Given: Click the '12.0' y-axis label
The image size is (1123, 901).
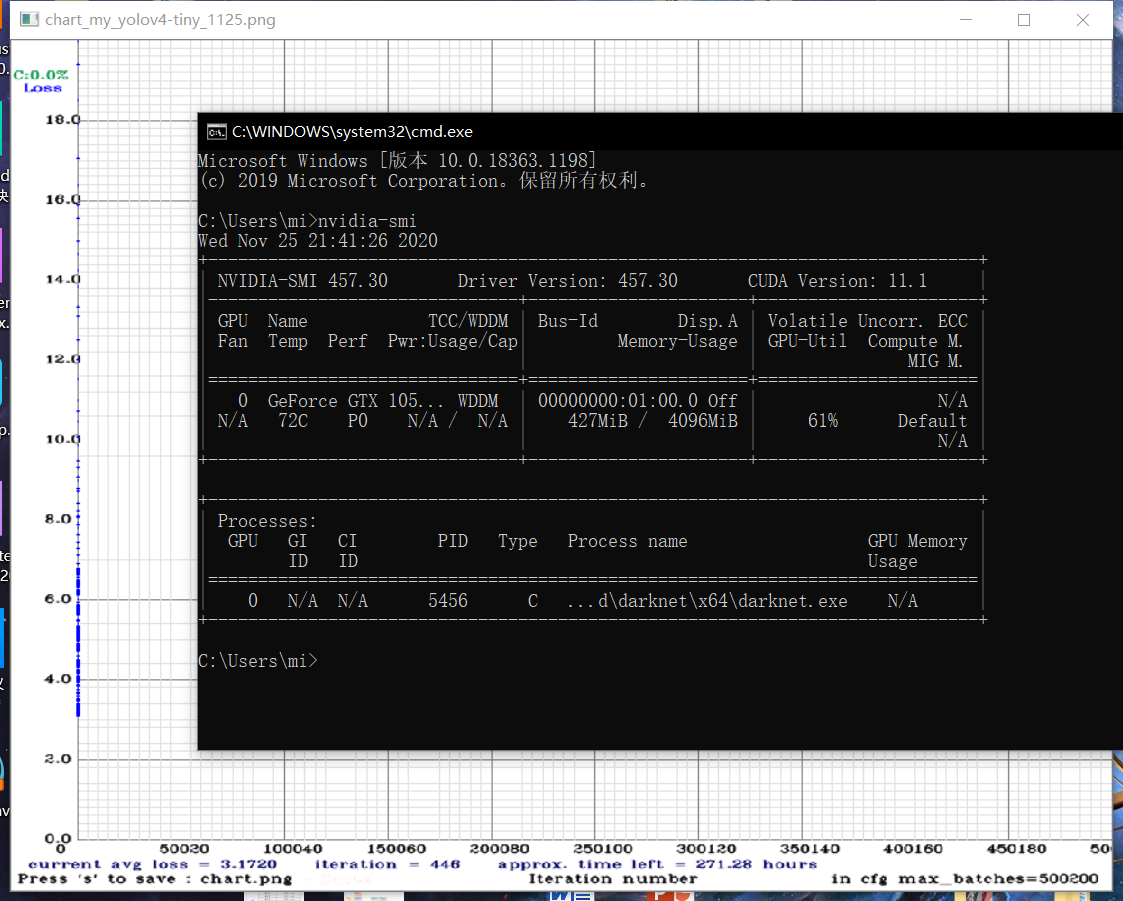Looking at the screenshot, I should 62,359.
